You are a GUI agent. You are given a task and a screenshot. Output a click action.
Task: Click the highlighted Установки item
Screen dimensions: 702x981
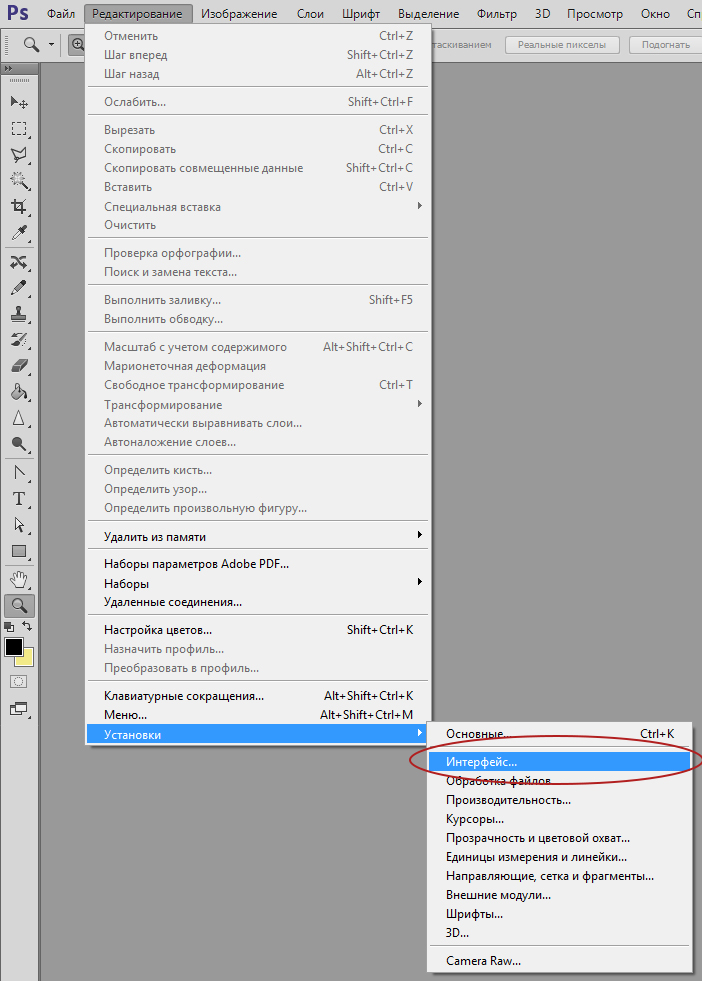point(257,734)
